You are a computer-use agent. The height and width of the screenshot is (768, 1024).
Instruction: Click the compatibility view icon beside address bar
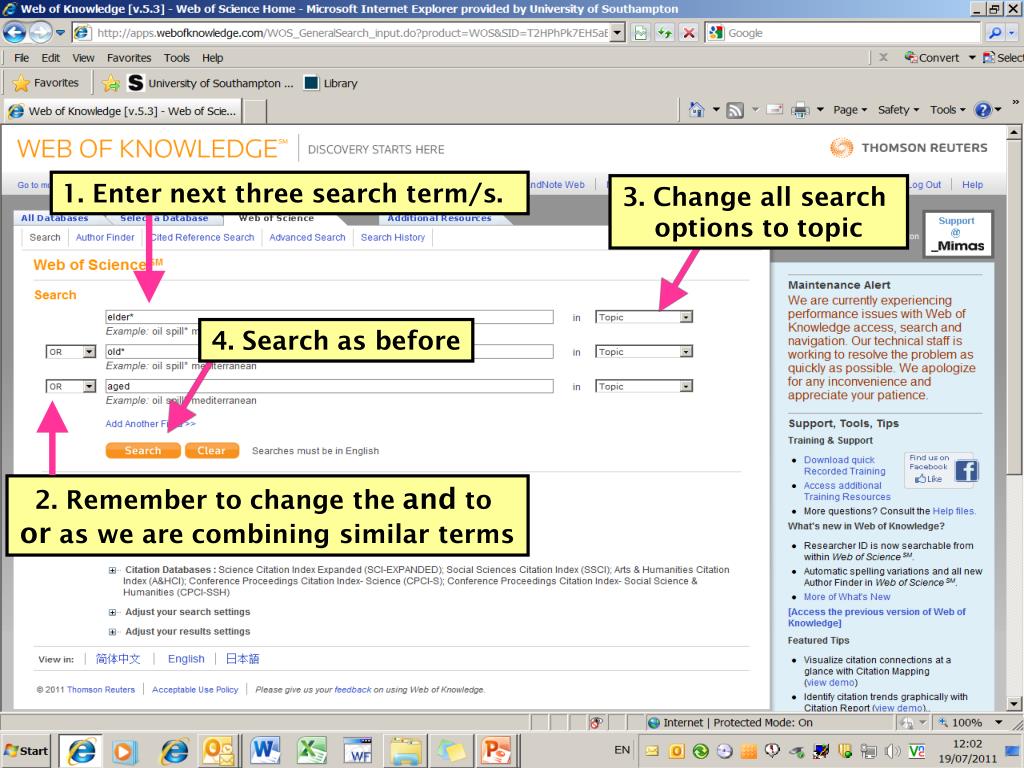click(x=641, y=33)
